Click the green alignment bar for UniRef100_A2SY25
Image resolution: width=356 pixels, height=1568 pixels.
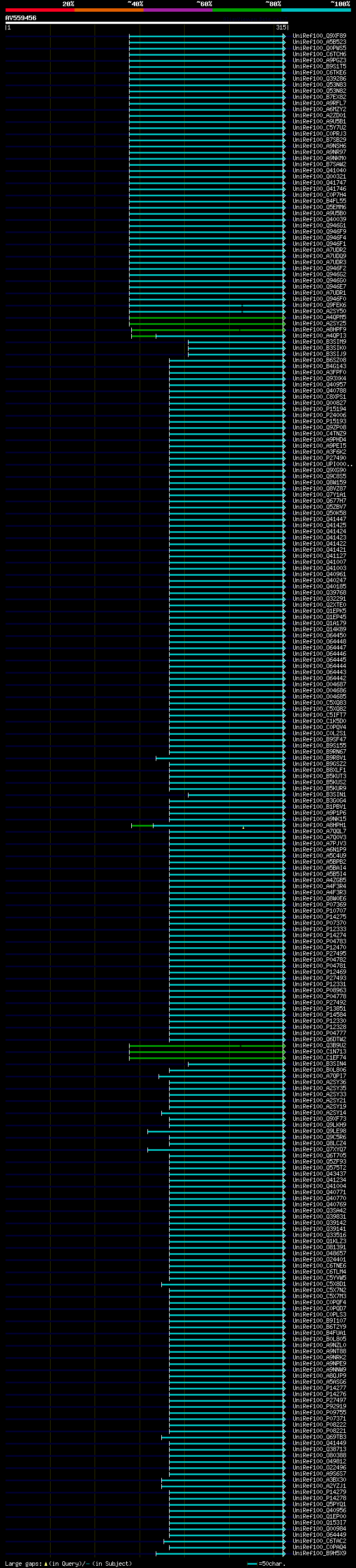click(x=207, y=323)
